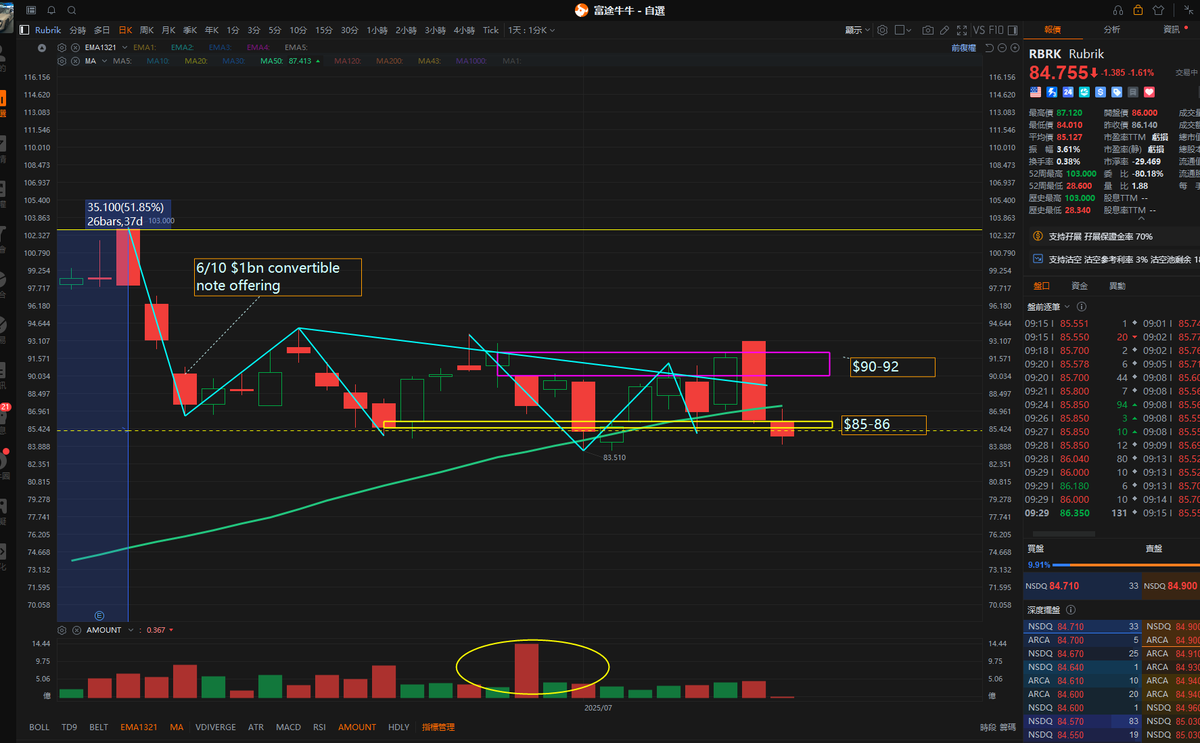1200x743 pixels.
Task: Toggle the right sidebar panel icon
Action: pos(1012,30)
